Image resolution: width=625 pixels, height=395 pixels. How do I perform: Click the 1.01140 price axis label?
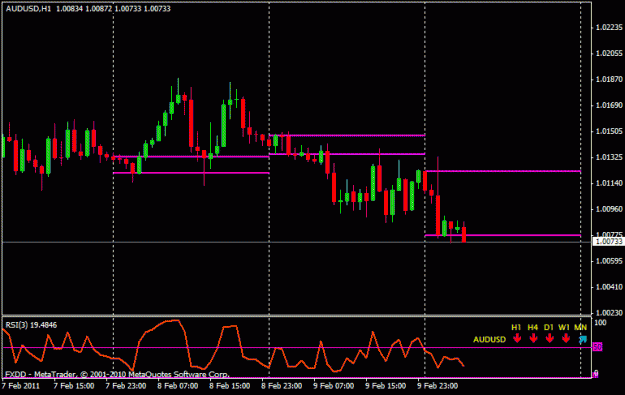609,183
